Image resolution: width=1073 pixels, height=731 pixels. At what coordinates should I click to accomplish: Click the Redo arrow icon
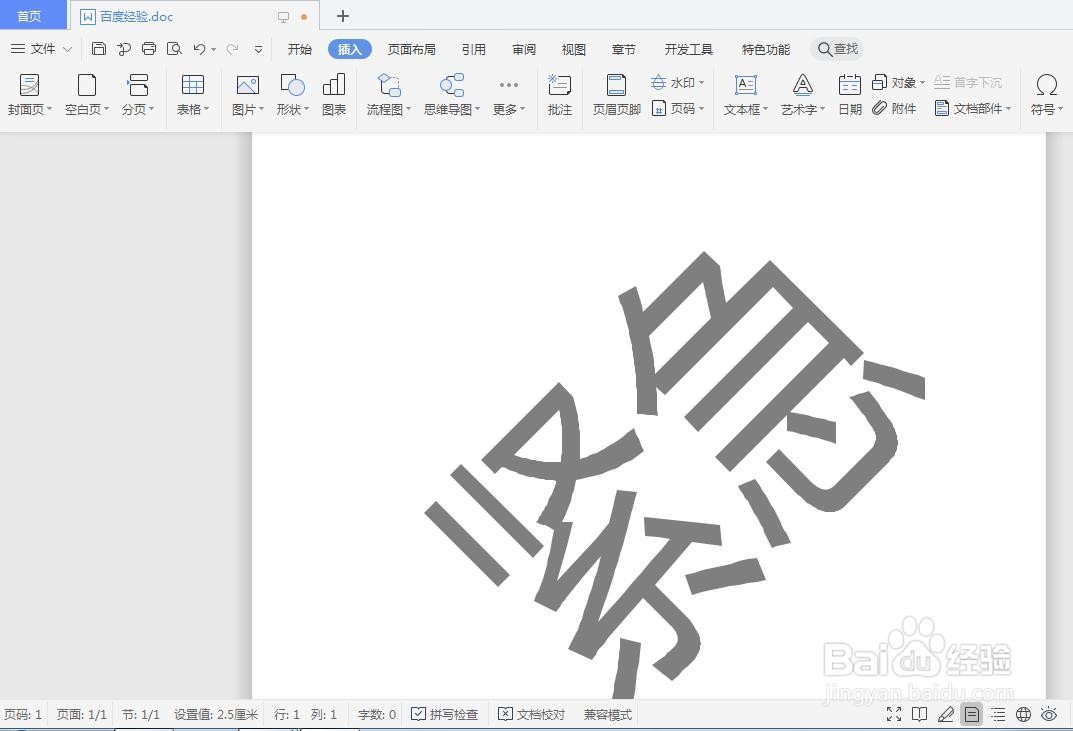tap(232, 49)
